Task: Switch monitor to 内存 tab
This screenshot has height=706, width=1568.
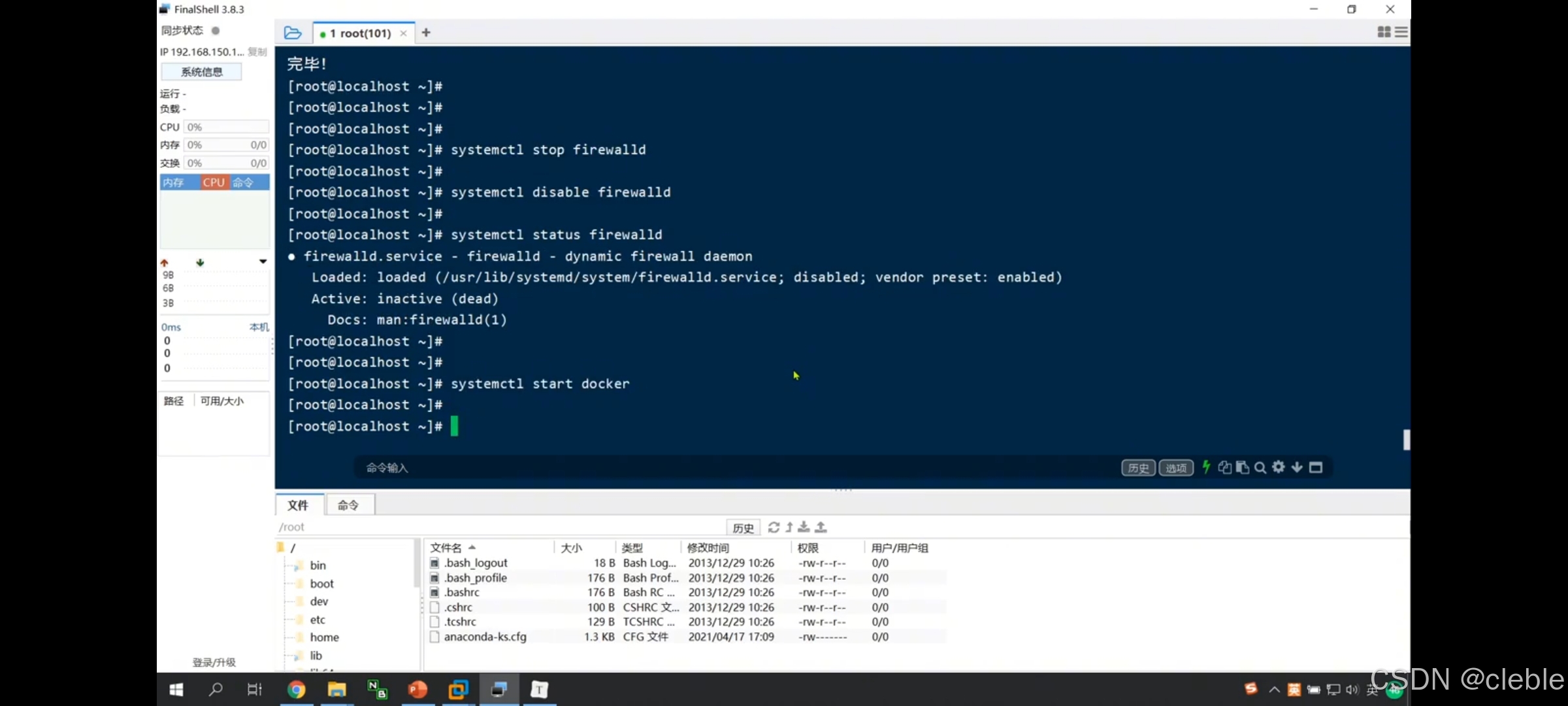Action: pos(174,182)
